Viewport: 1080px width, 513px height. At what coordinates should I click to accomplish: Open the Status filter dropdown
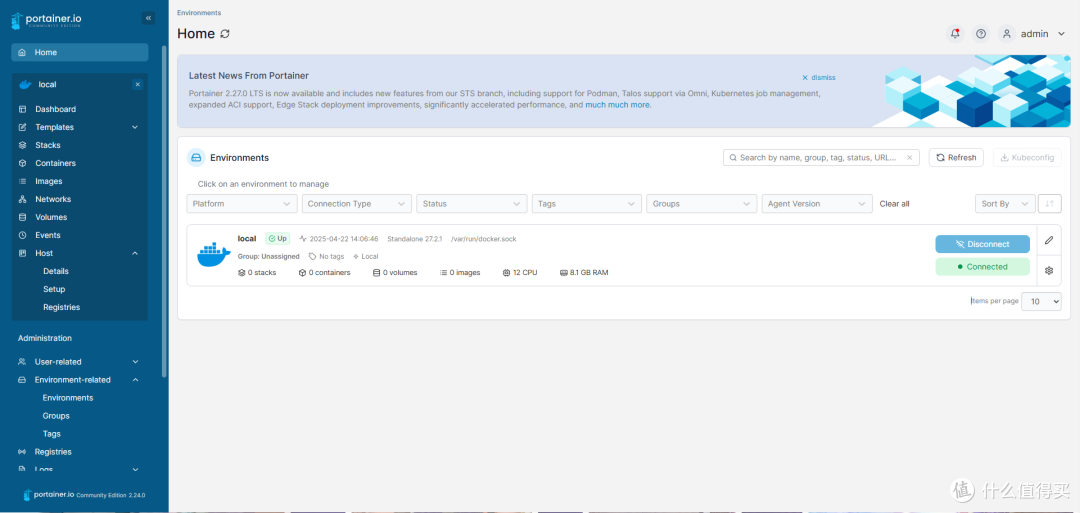472,204
